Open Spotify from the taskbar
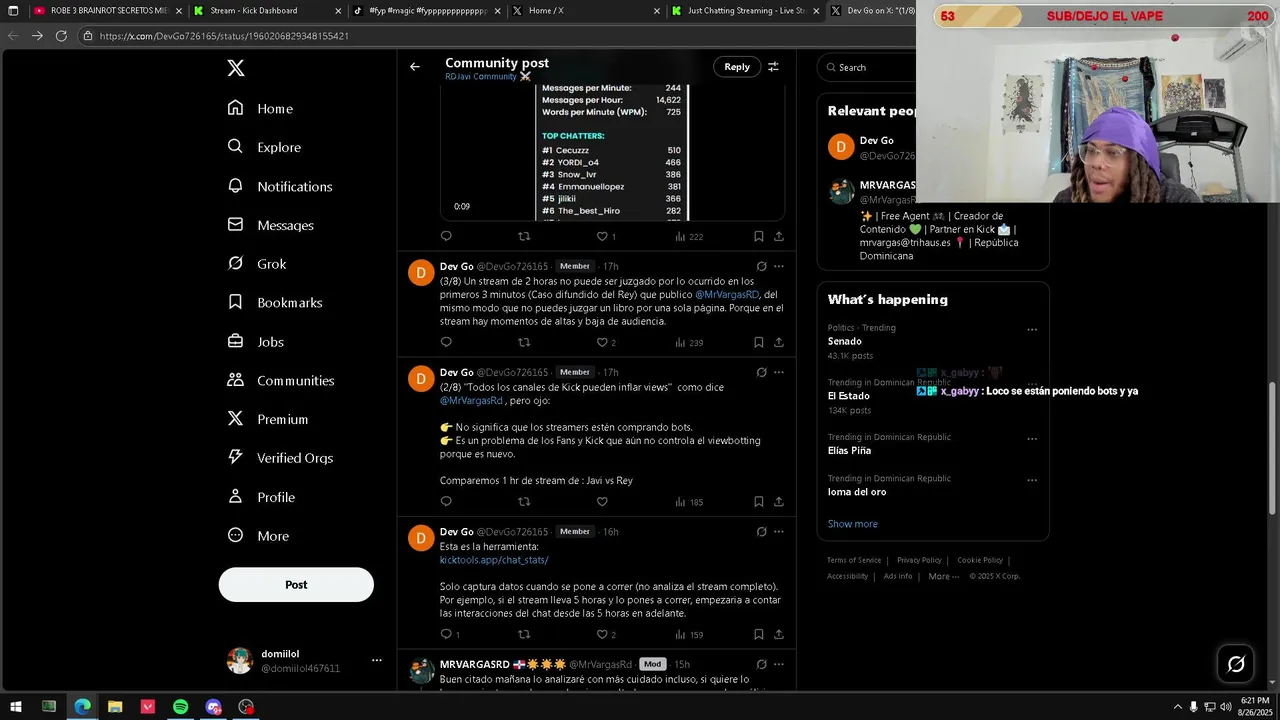 (180, 707)
